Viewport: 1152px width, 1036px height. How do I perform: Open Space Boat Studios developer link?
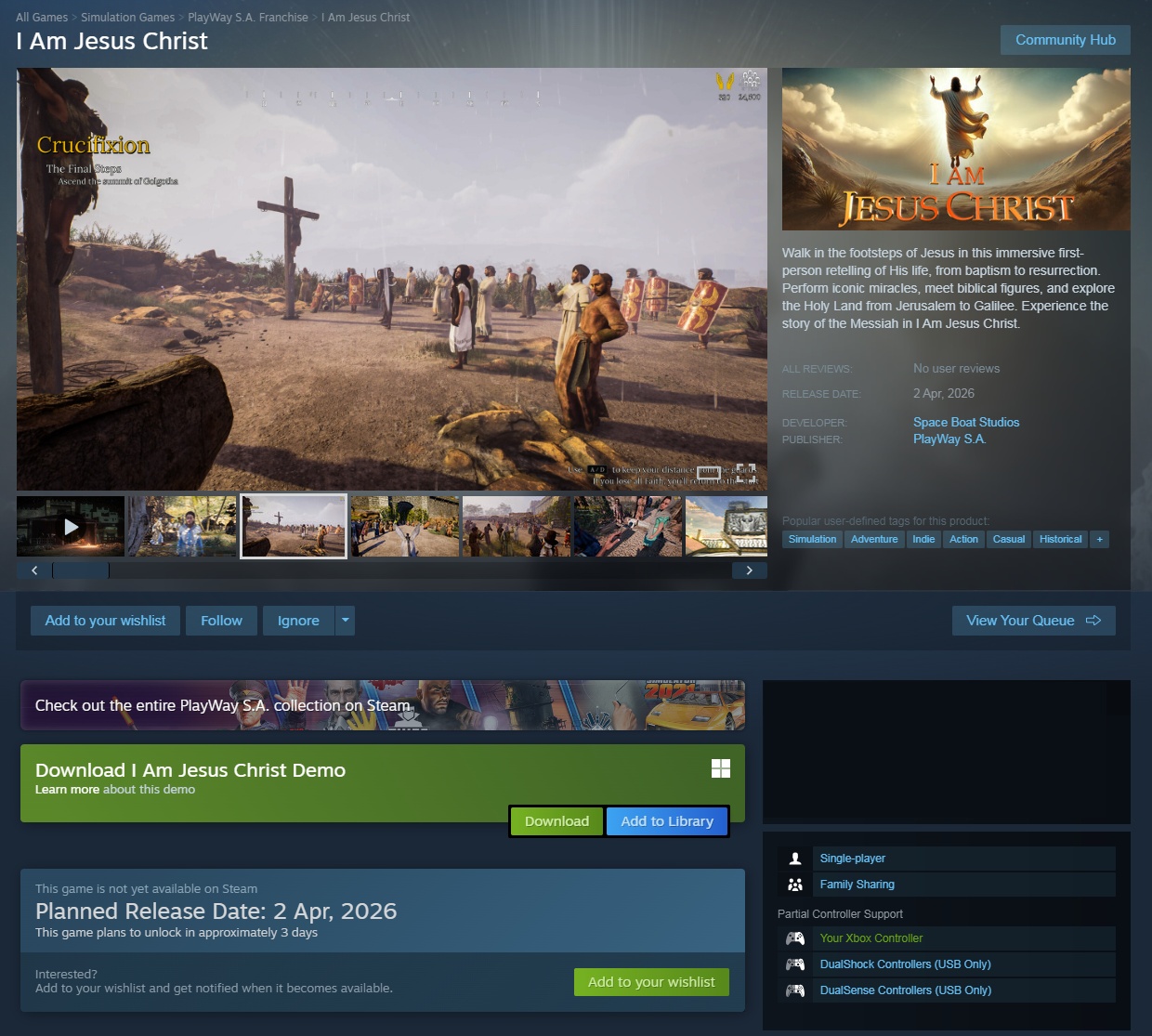(x=966, y=422)
